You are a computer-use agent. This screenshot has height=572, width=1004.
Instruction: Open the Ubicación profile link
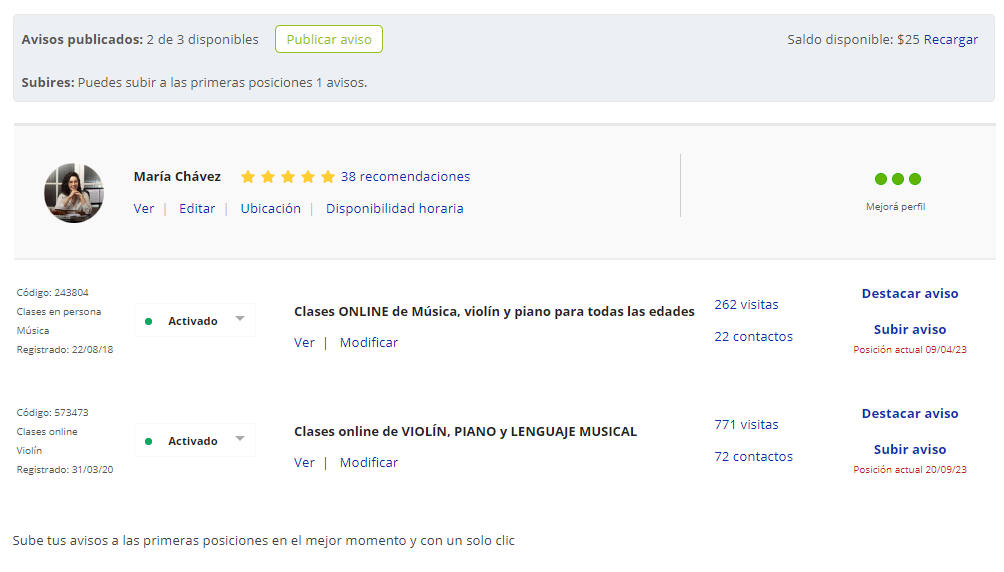click(x=270, y=209)
